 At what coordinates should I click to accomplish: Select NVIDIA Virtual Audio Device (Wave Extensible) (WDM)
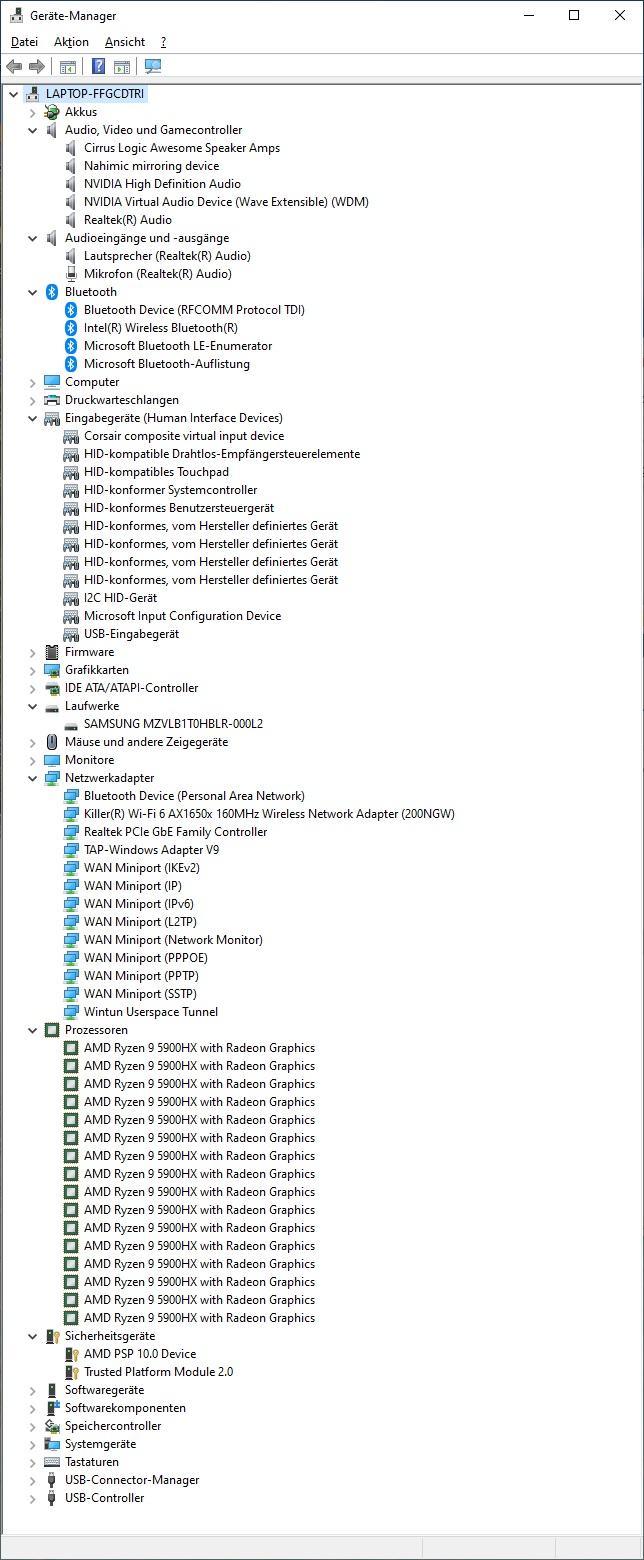click(226, 202)
